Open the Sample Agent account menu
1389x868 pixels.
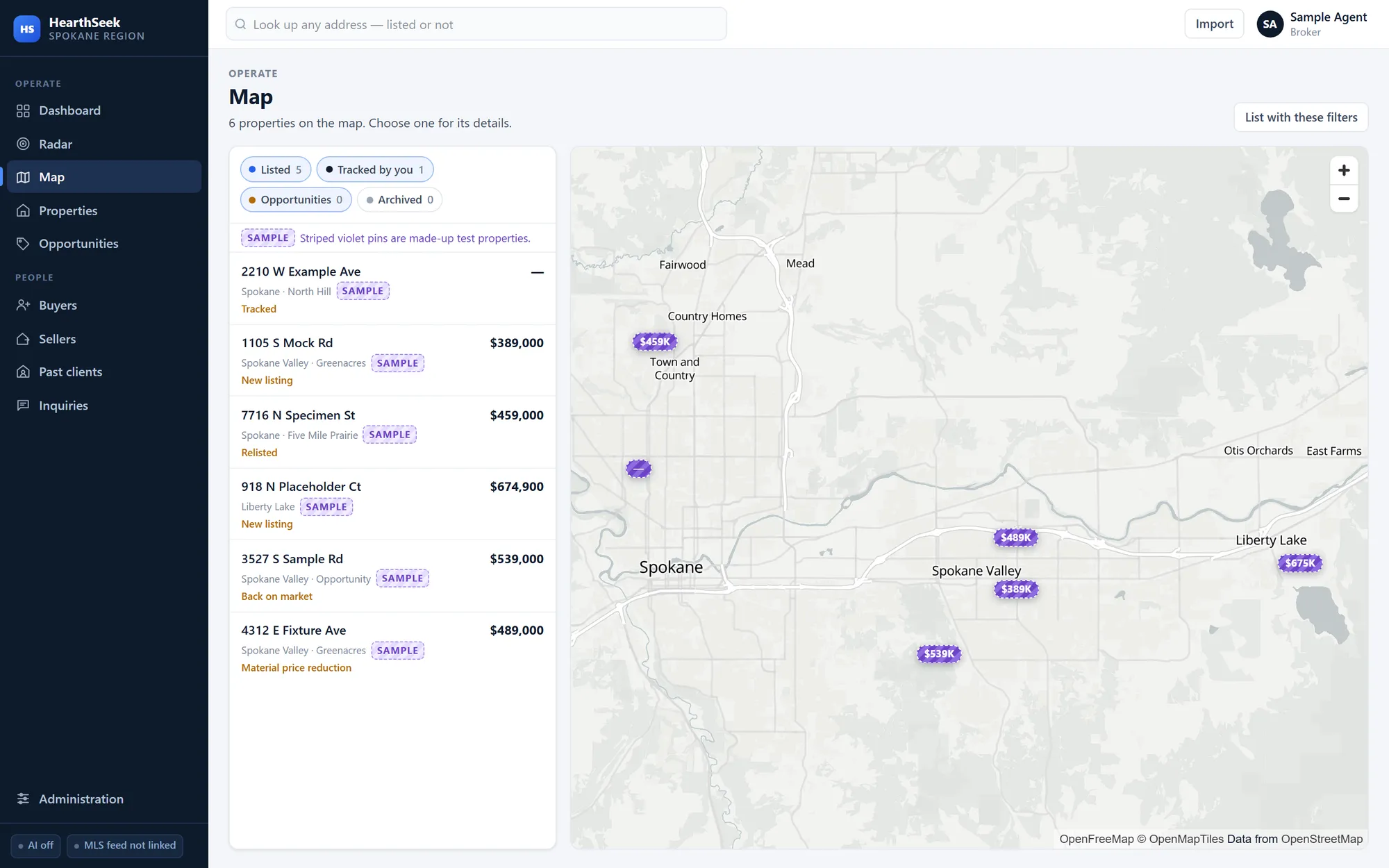click(1312, 24)
